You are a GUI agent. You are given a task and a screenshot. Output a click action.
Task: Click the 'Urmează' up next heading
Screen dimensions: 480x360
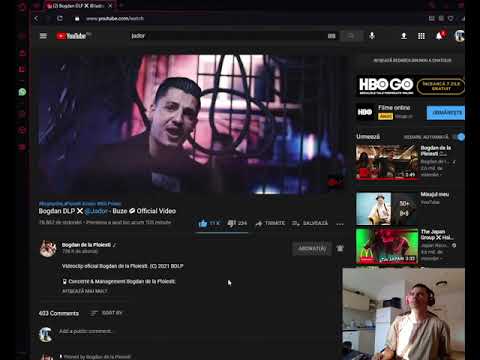[368, 137]
